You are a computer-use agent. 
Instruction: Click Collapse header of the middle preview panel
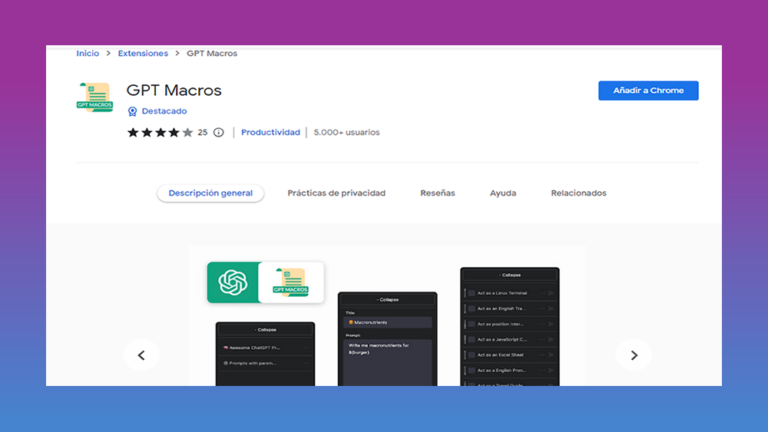click(x=387, y=299)
